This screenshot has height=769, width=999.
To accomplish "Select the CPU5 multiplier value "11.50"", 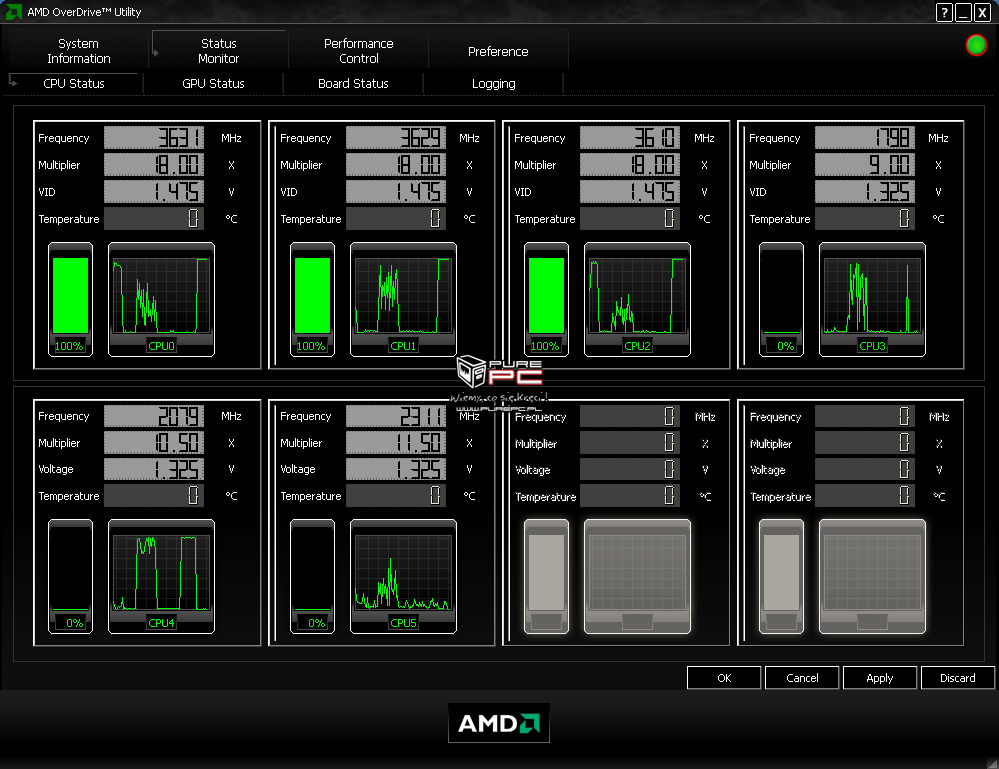I will 396,443.
